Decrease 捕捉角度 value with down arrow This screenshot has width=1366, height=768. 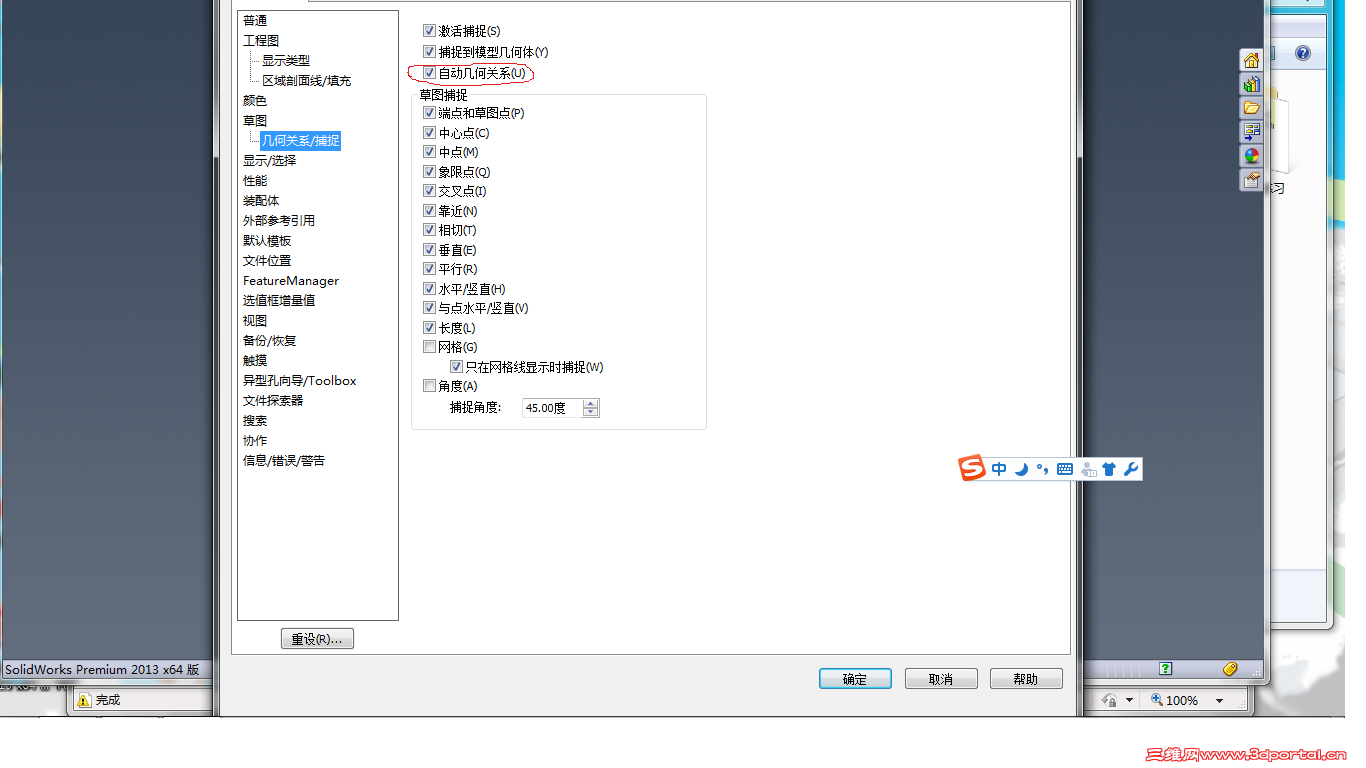(x=591, y=412)
